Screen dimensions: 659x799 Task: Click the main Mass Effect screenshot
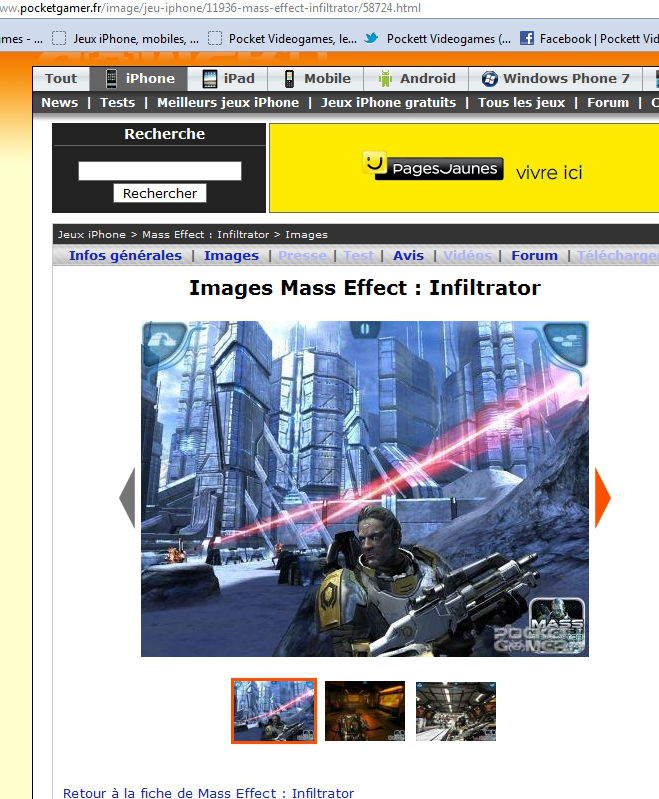(x=365, y=489)
